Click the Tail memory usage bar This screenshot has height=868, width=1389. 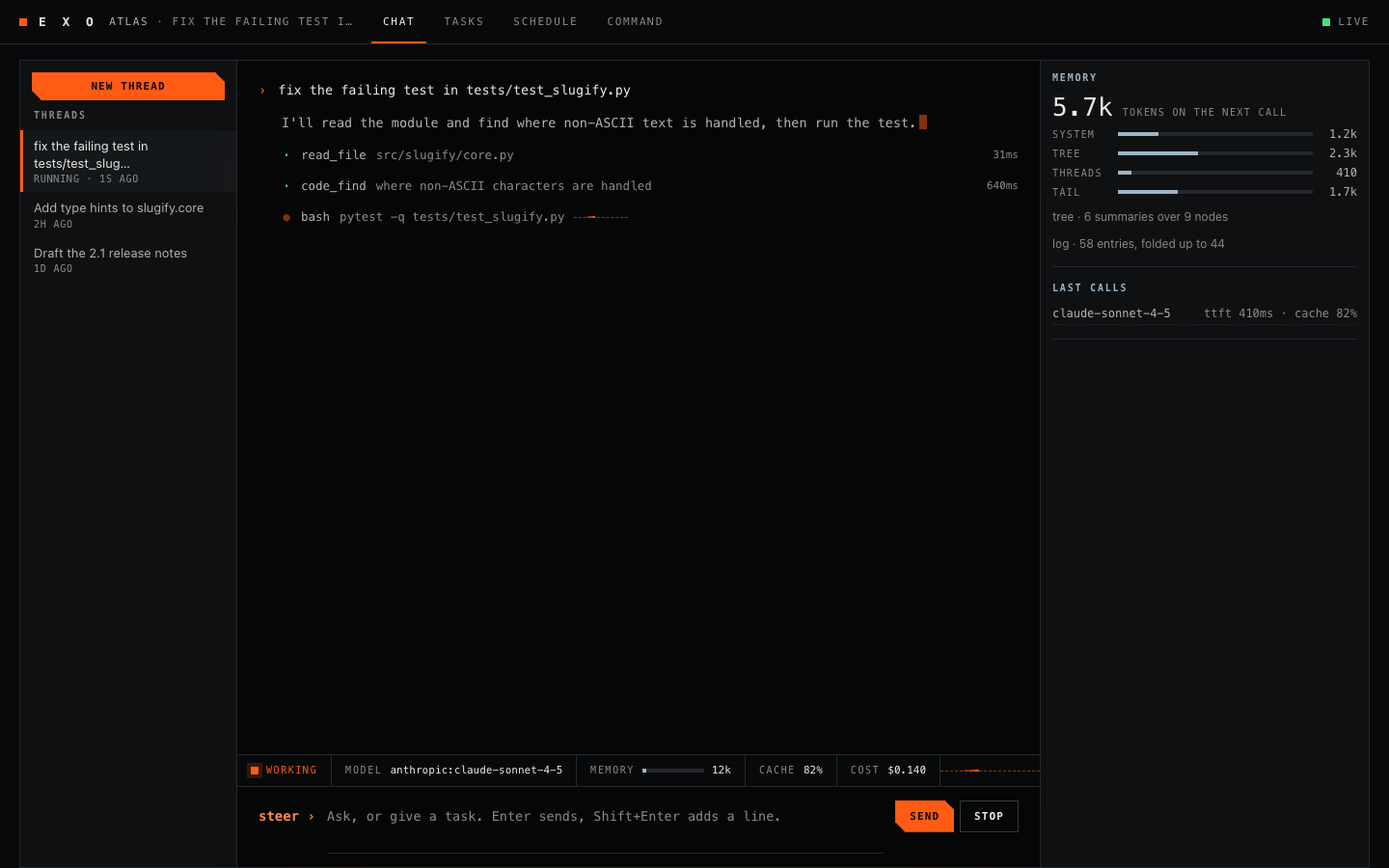[x=1215, y=192]
